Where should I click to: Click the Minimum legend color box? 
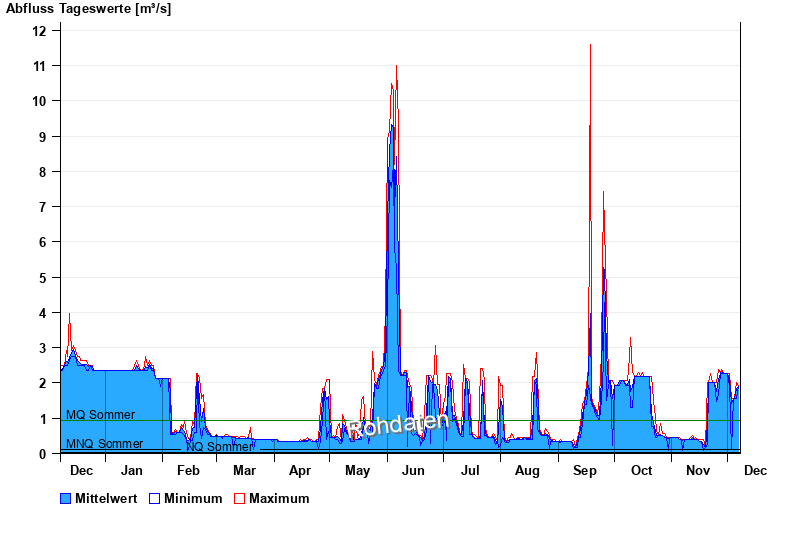click(x=154, y=498)
